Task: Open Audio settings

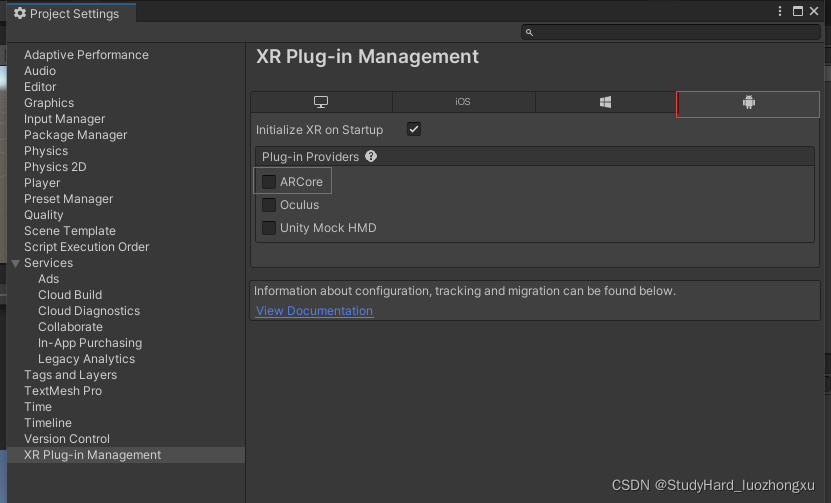Action: (x=40, y=71)
